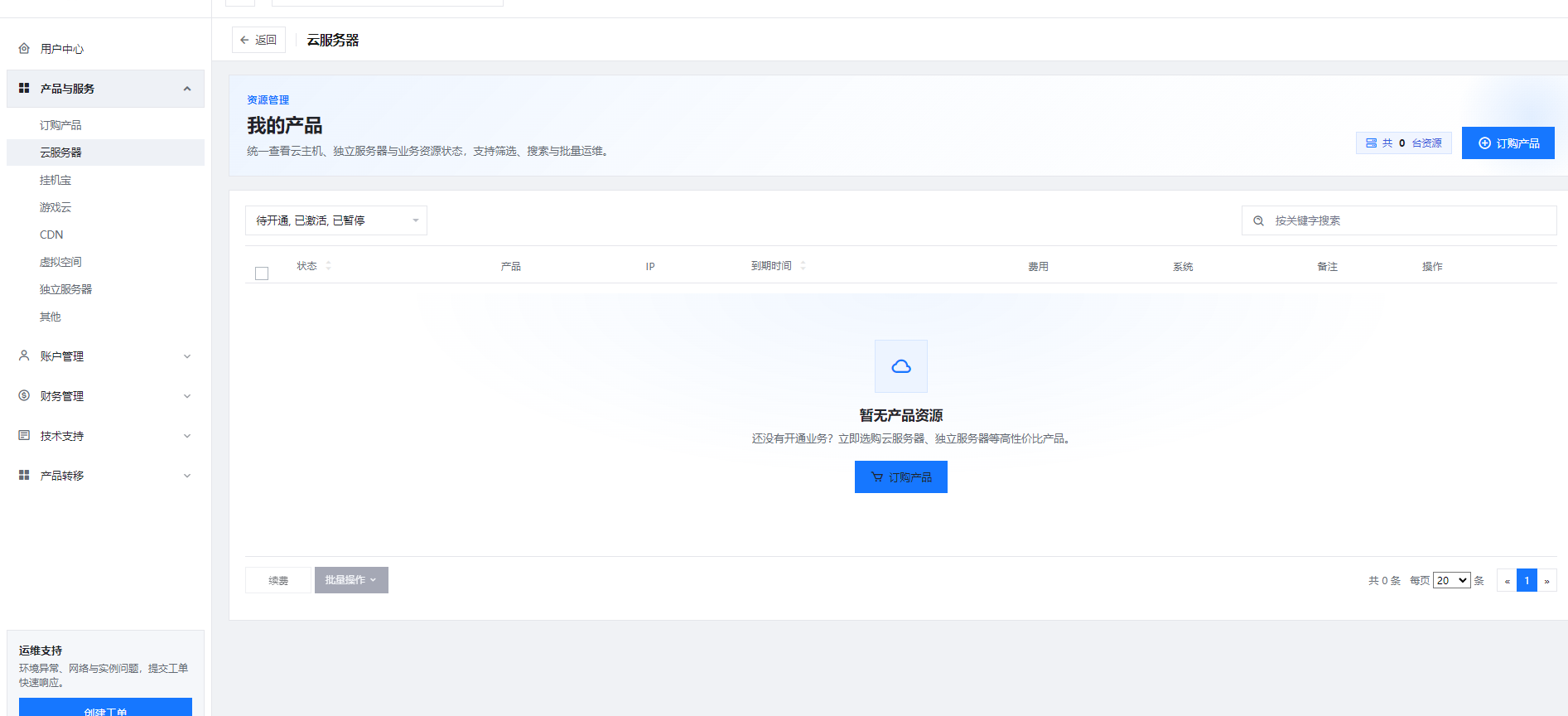Screen dimensions: 1568x716
Task: Click the 共 0 台资源 badge
Action: point(1404,143)
